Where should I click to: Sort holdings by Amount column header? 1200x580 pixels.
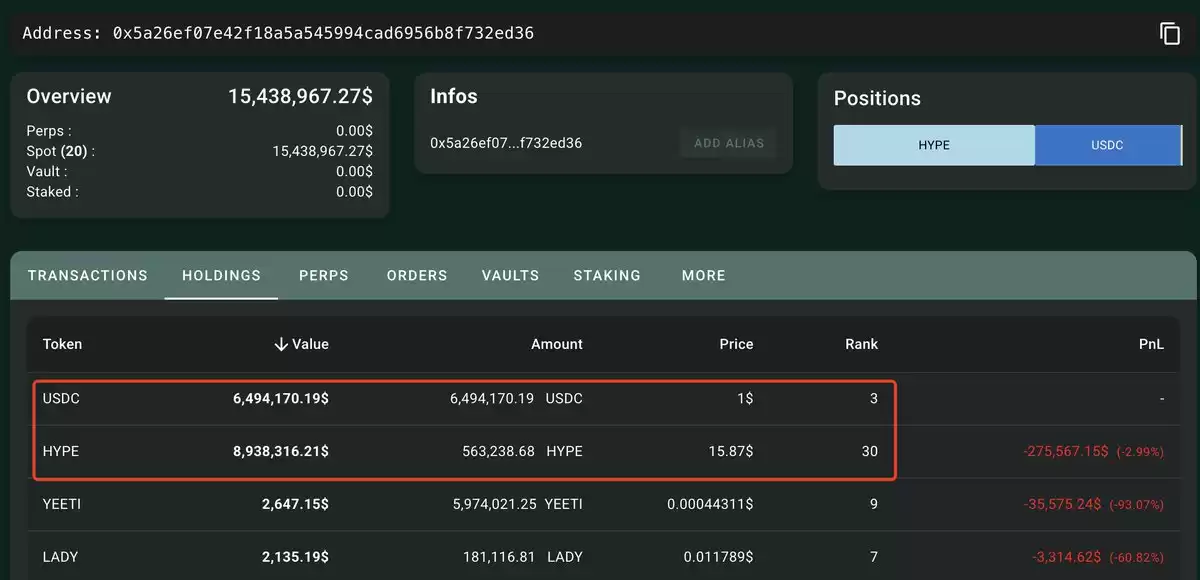(x=557, y=344)
